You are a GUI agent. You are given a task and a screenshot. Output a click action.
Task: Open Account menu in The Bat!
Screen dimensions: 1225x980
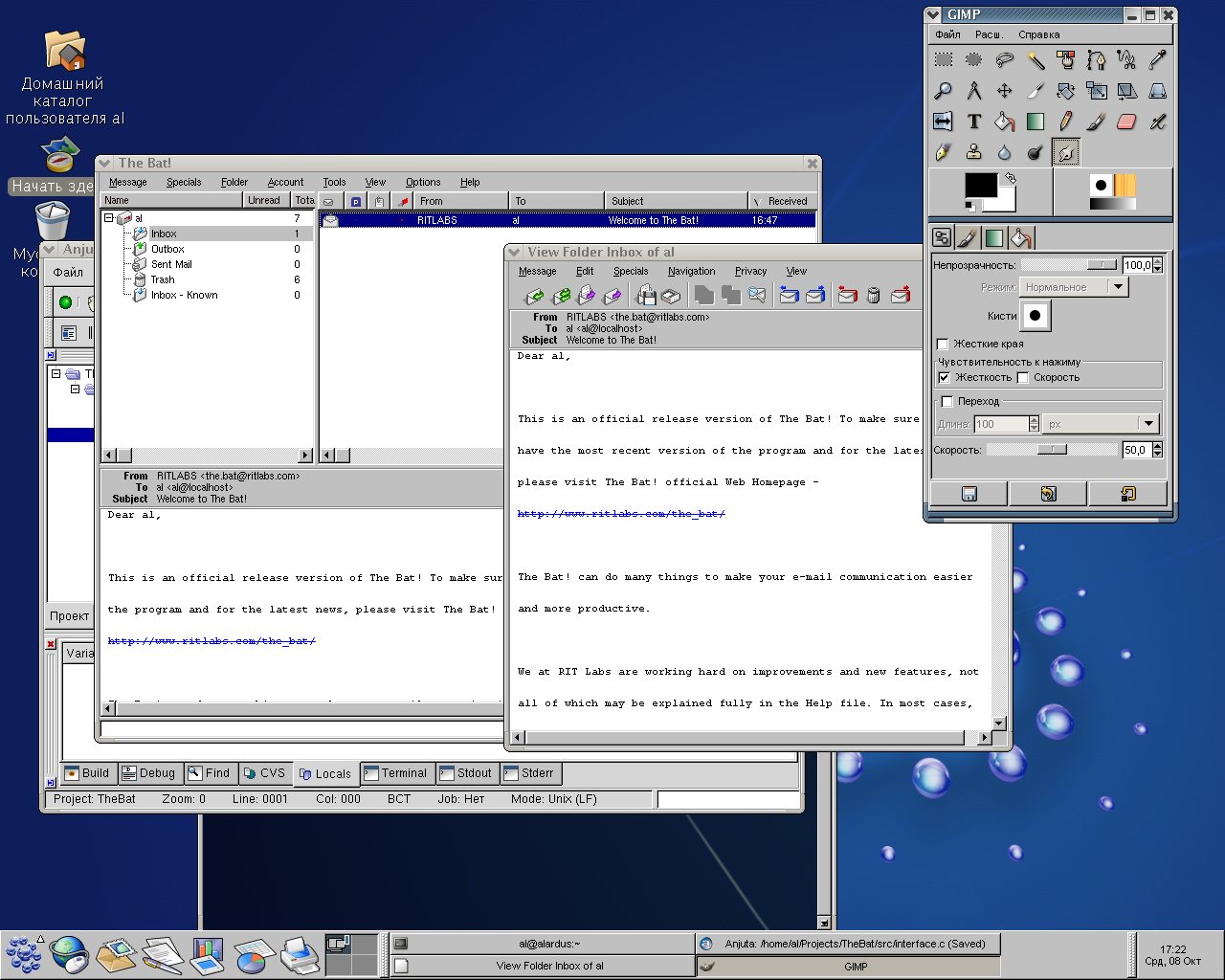point(285,182)
